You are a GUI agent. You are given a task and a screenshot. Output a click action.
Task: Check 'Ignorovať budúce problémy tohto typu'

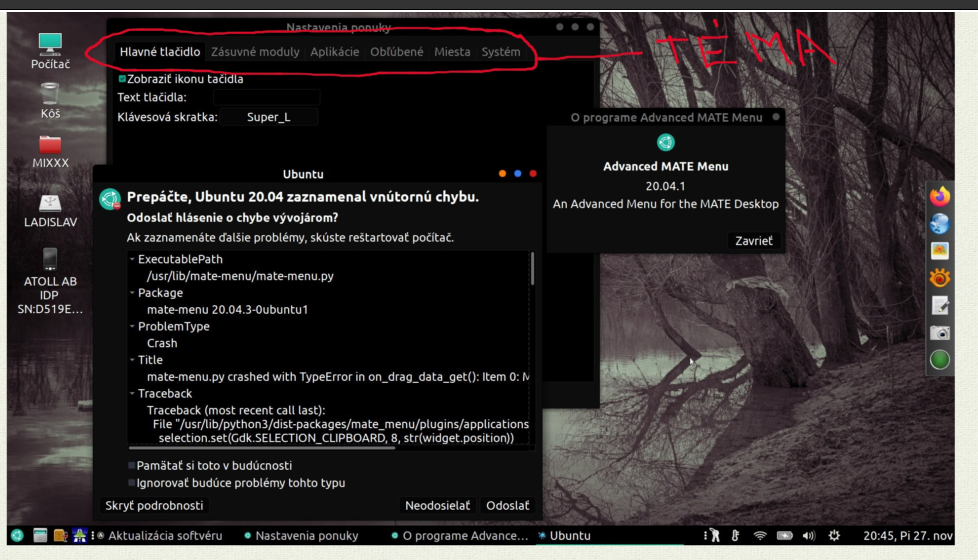[x=132, y=483]
